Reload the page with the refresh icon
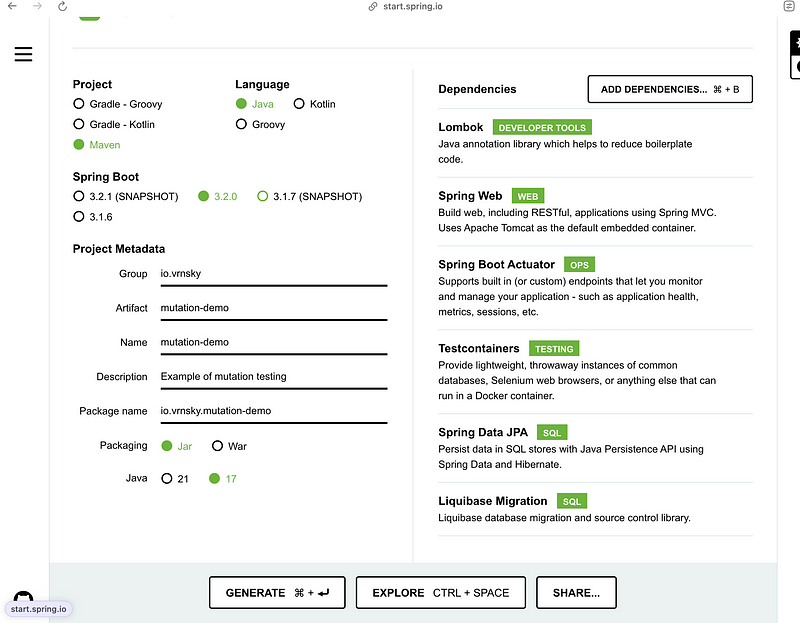Image resolution: width=800 pixels, height=623 pixels. click(x=63, y=6)
